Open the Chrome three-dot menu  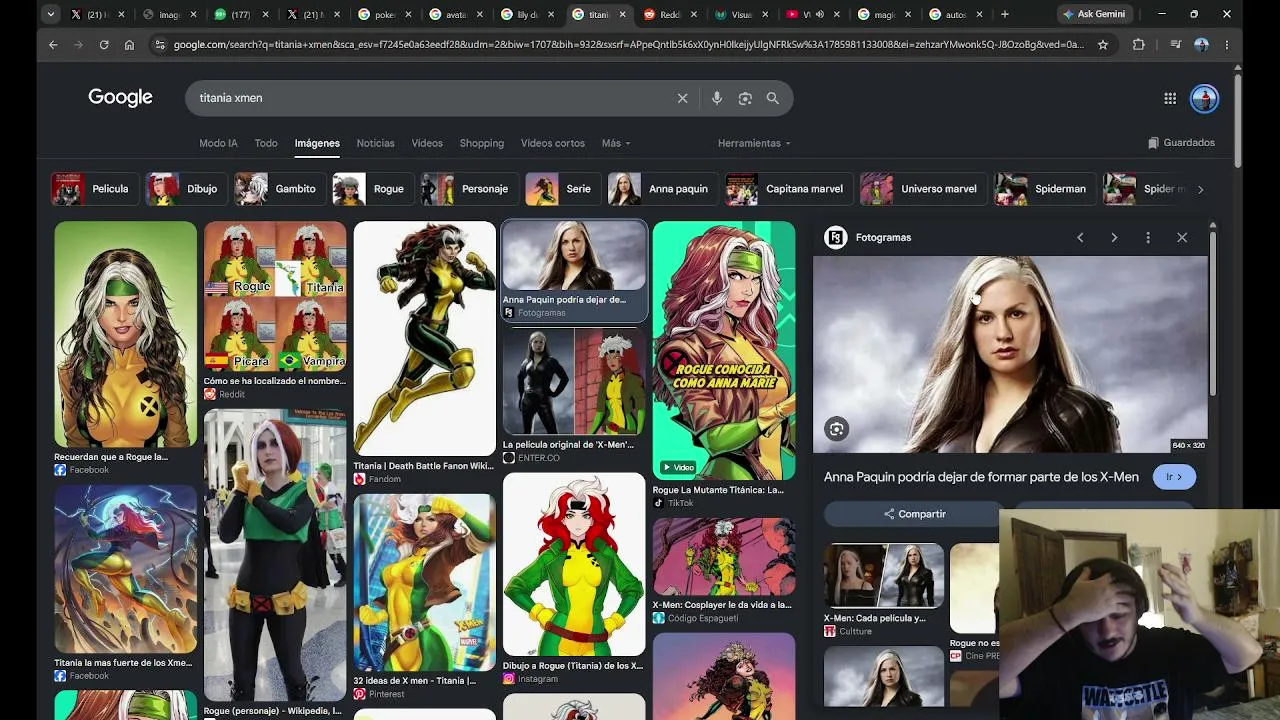(x=1227, y=45)
